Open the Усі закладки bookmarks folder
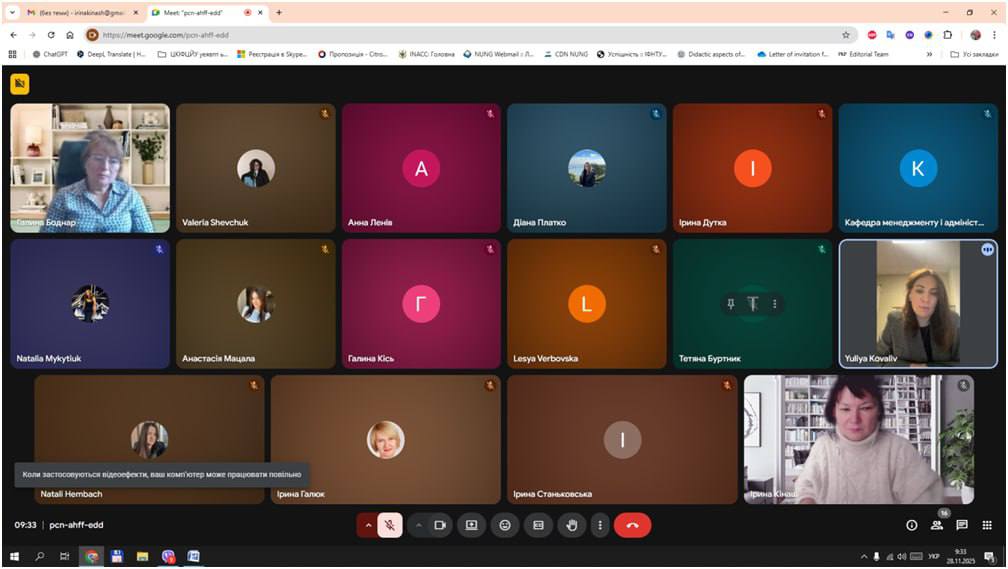1008x569 pixels. [x=974, y=54]
